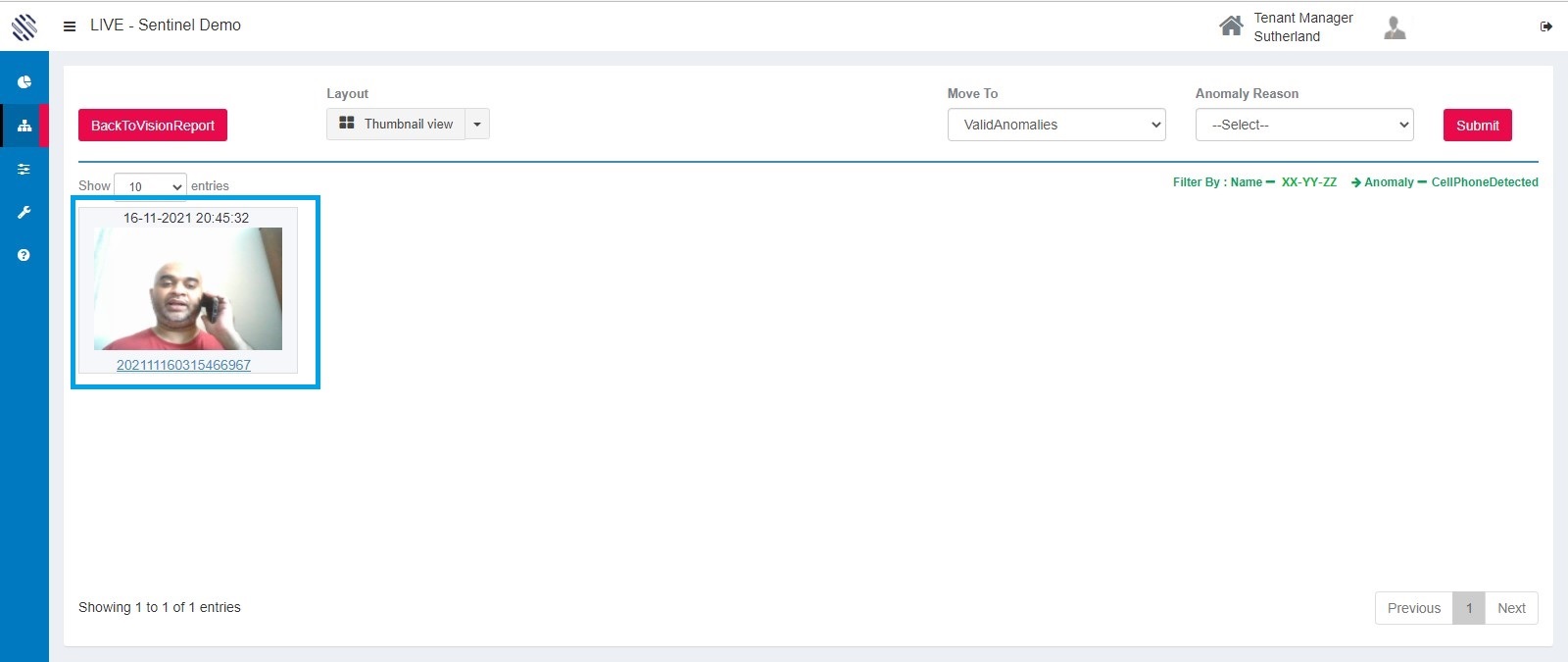Click the Sentinel logo icon
The height and width of the screenshot is (662, 1568).
[x=24, y=26]
